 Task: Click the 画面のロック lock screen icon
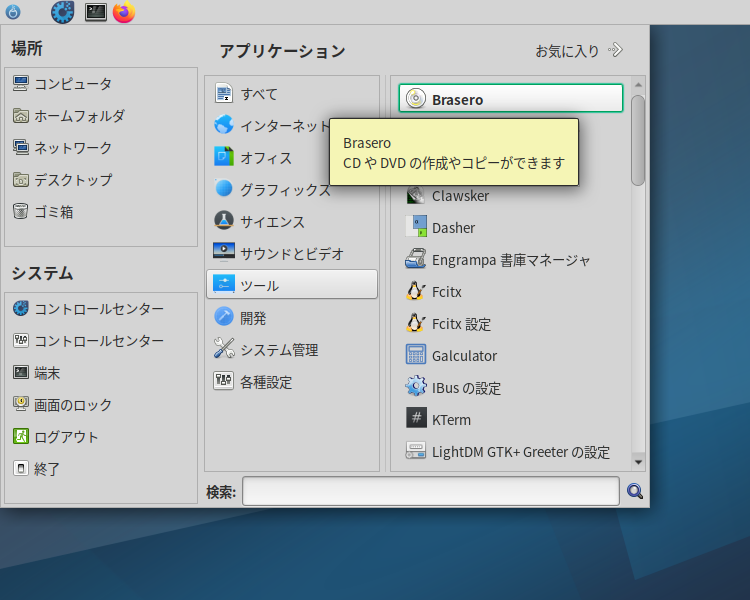pos(21,404)
